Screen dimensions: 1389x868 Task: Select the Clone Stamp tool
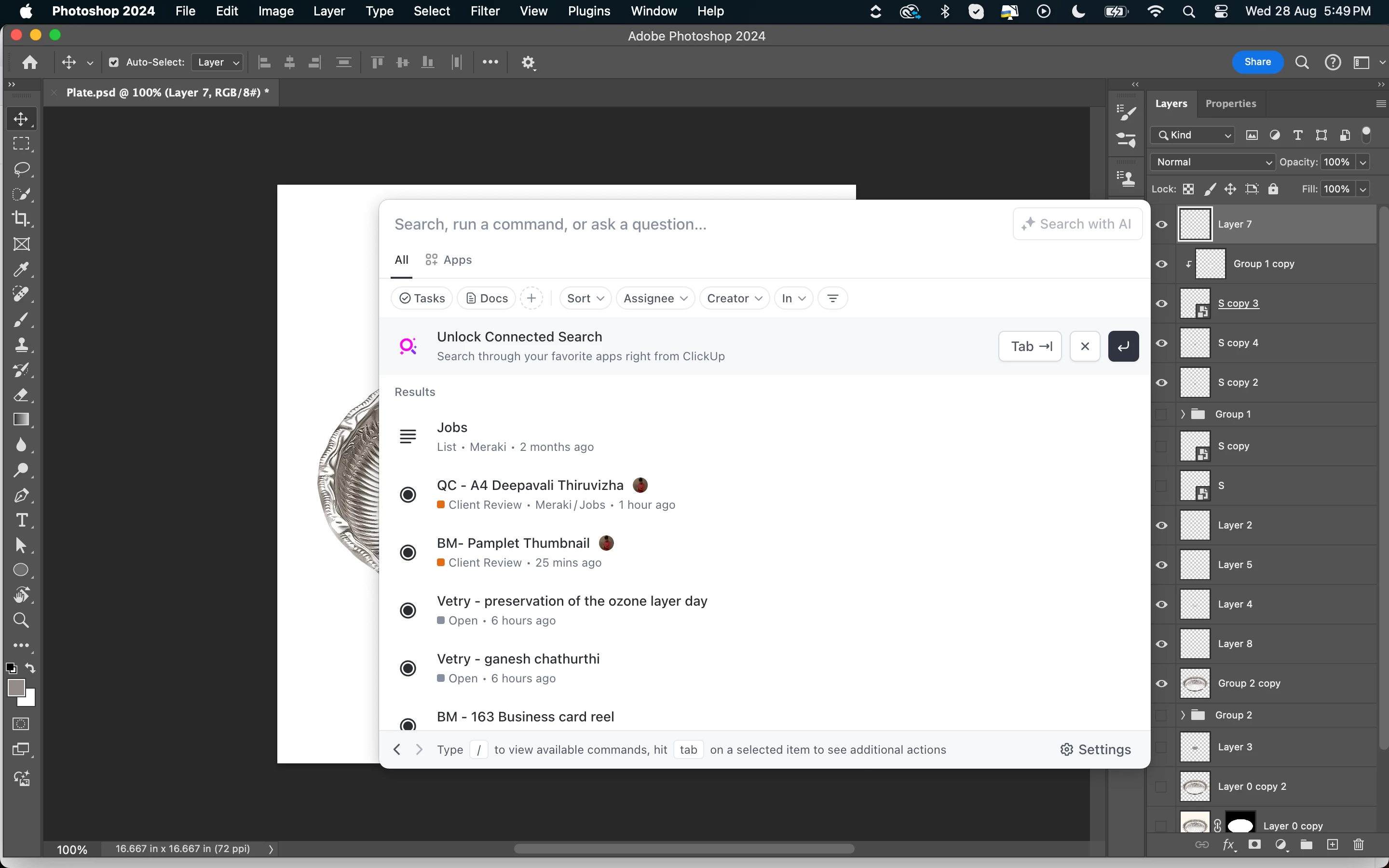click(21, 344)
